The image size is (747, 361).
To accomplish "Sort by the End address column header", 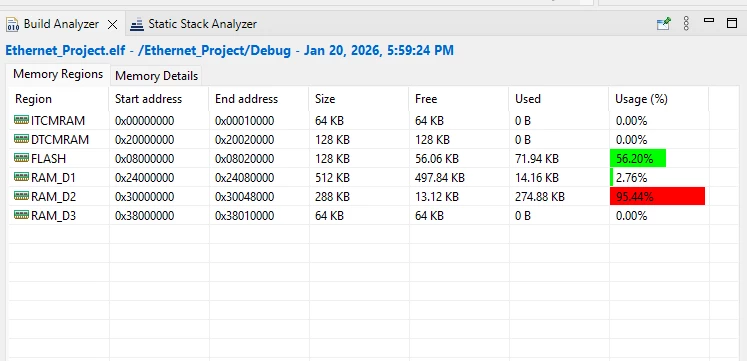I will coord(259,99).
